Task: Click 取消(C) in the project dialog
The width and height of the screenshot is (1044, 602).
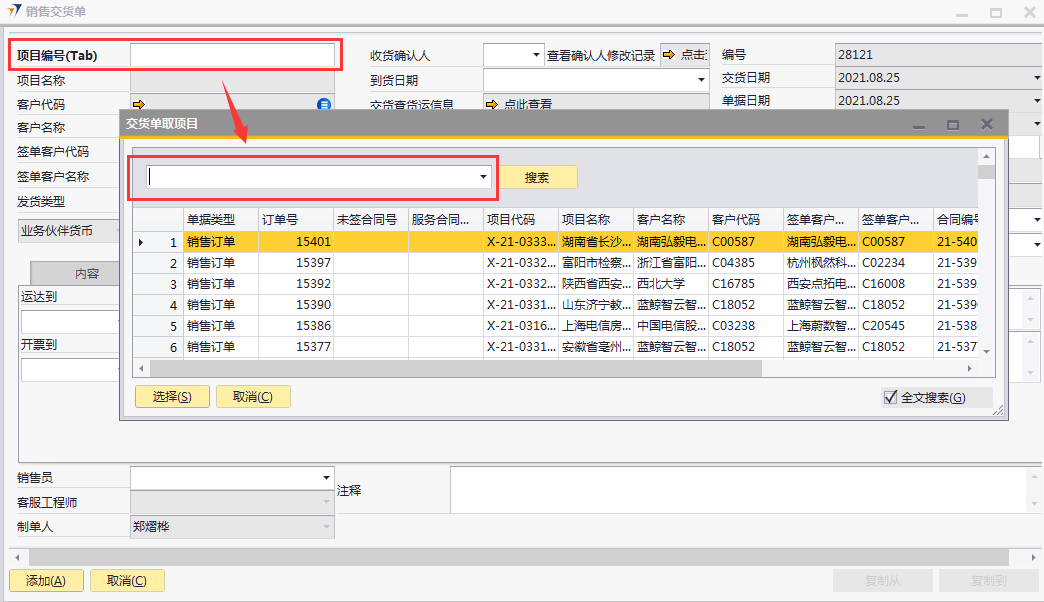Action: pyautogui.click(x=253, y=397)
